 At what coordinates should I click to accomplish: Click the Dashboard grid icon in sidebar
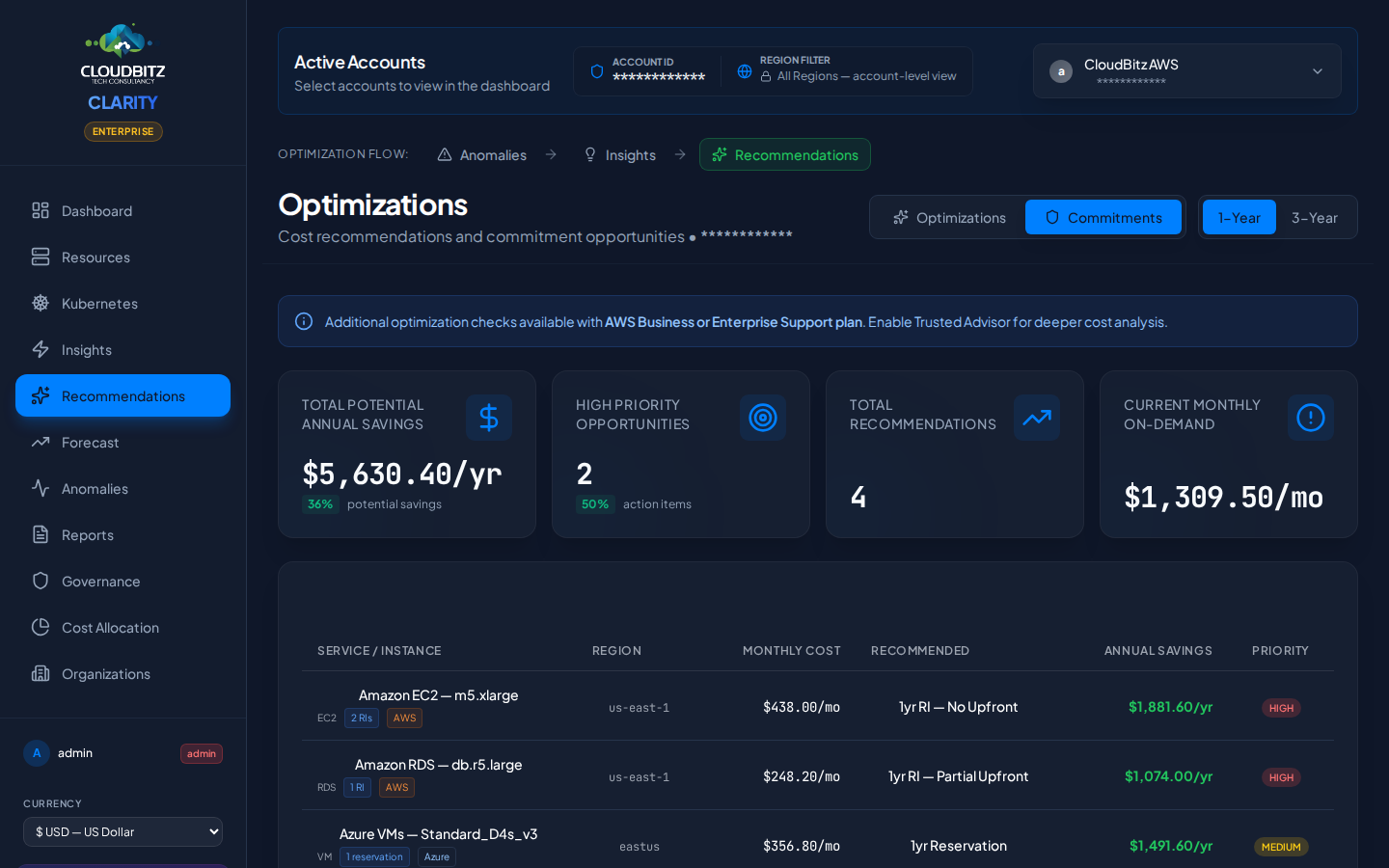[41, 210]
